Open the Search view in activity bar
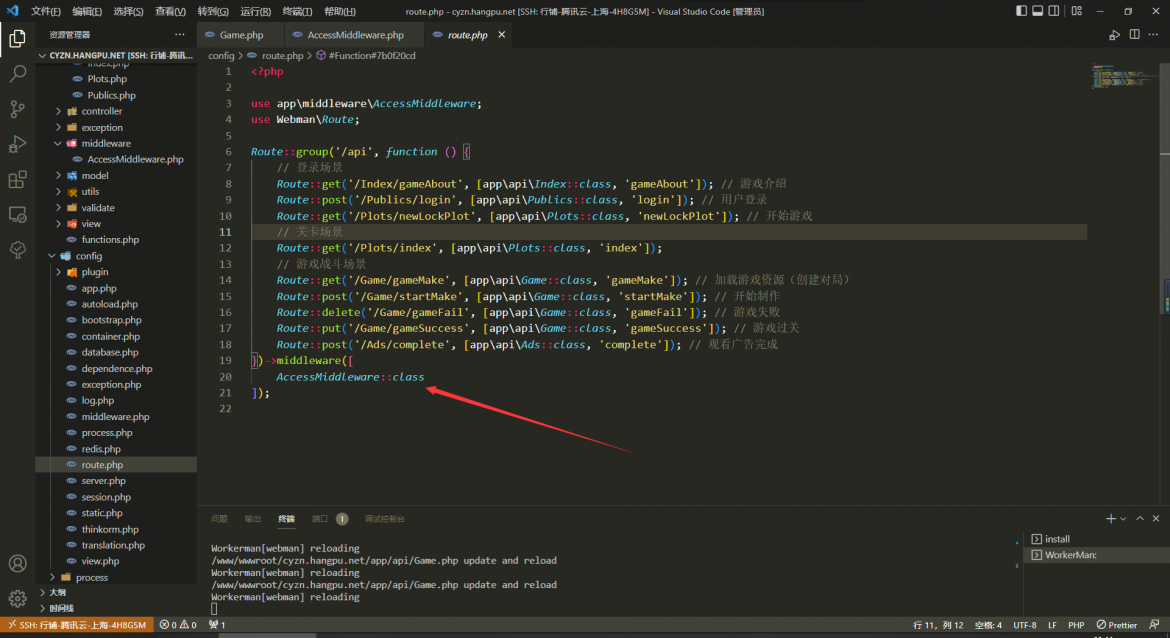1170x638 pixels. 17,73
